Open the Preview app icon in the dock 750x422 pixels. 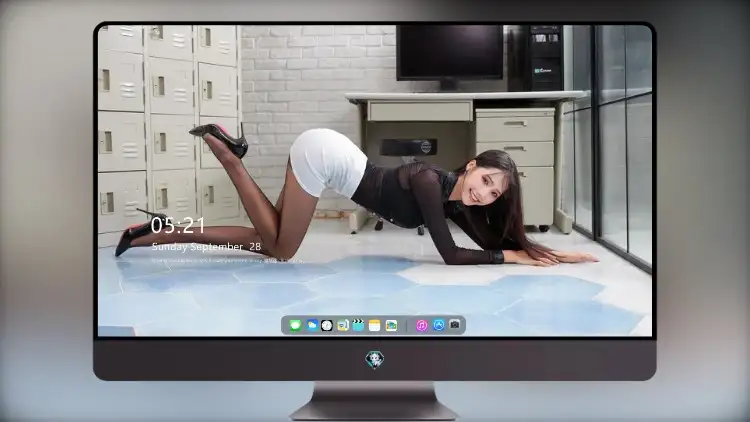pos(342,325)
